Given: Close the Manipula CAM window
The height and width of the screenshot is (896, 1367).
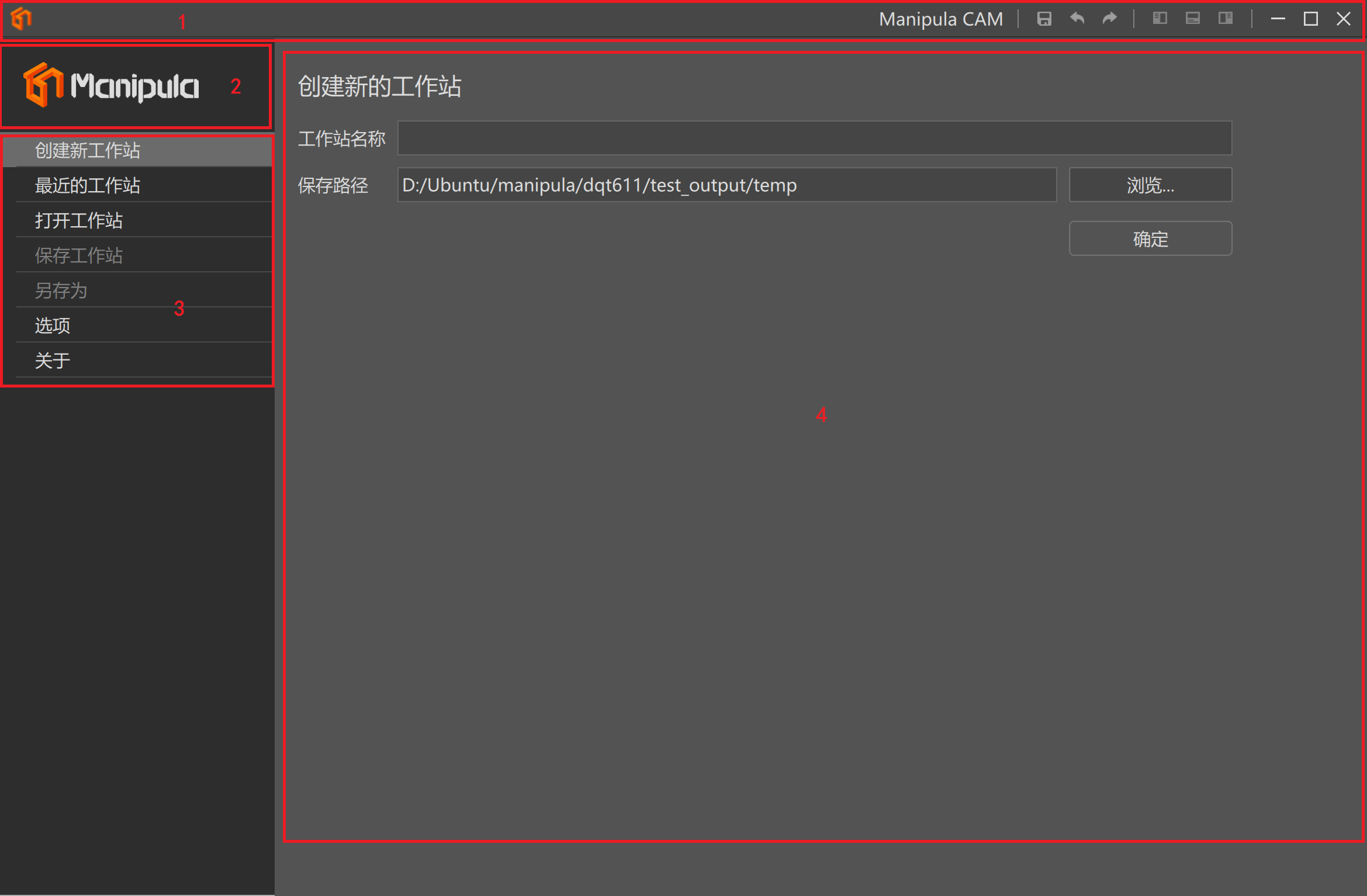Looking at the screenshot, I should (x=1343, y=19).
